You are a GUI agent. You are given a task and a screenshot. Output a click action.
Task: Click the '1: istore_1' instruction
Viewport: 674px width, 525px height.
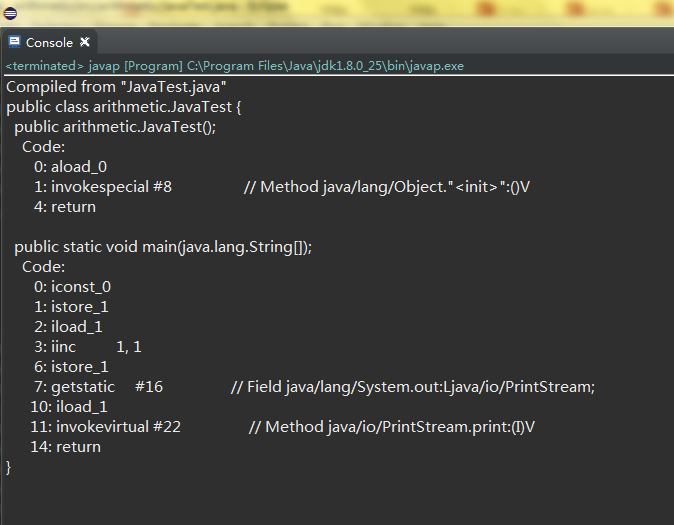71,307
